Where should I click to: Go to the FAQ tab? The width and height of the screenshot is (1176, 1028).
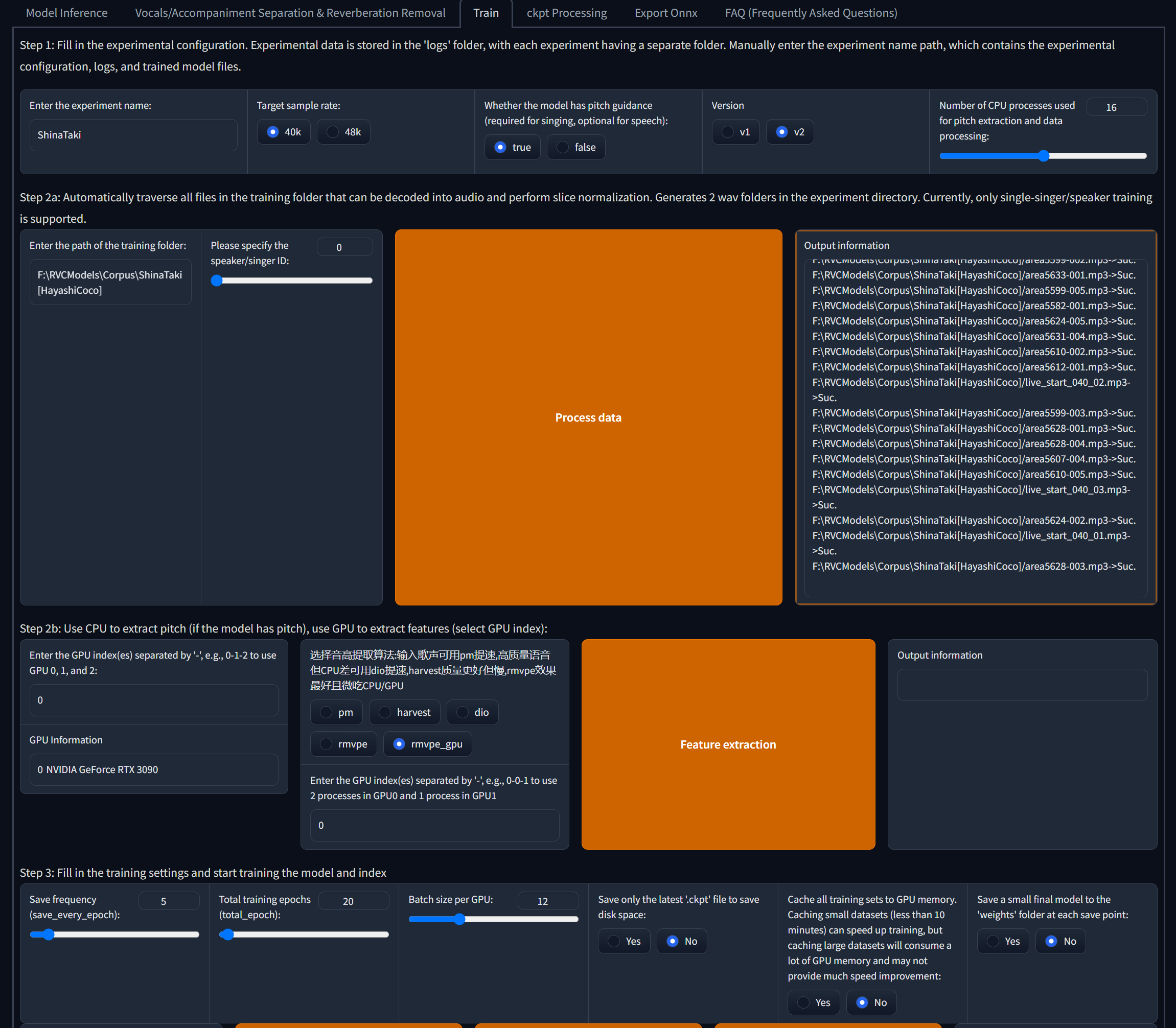point(811,13)
